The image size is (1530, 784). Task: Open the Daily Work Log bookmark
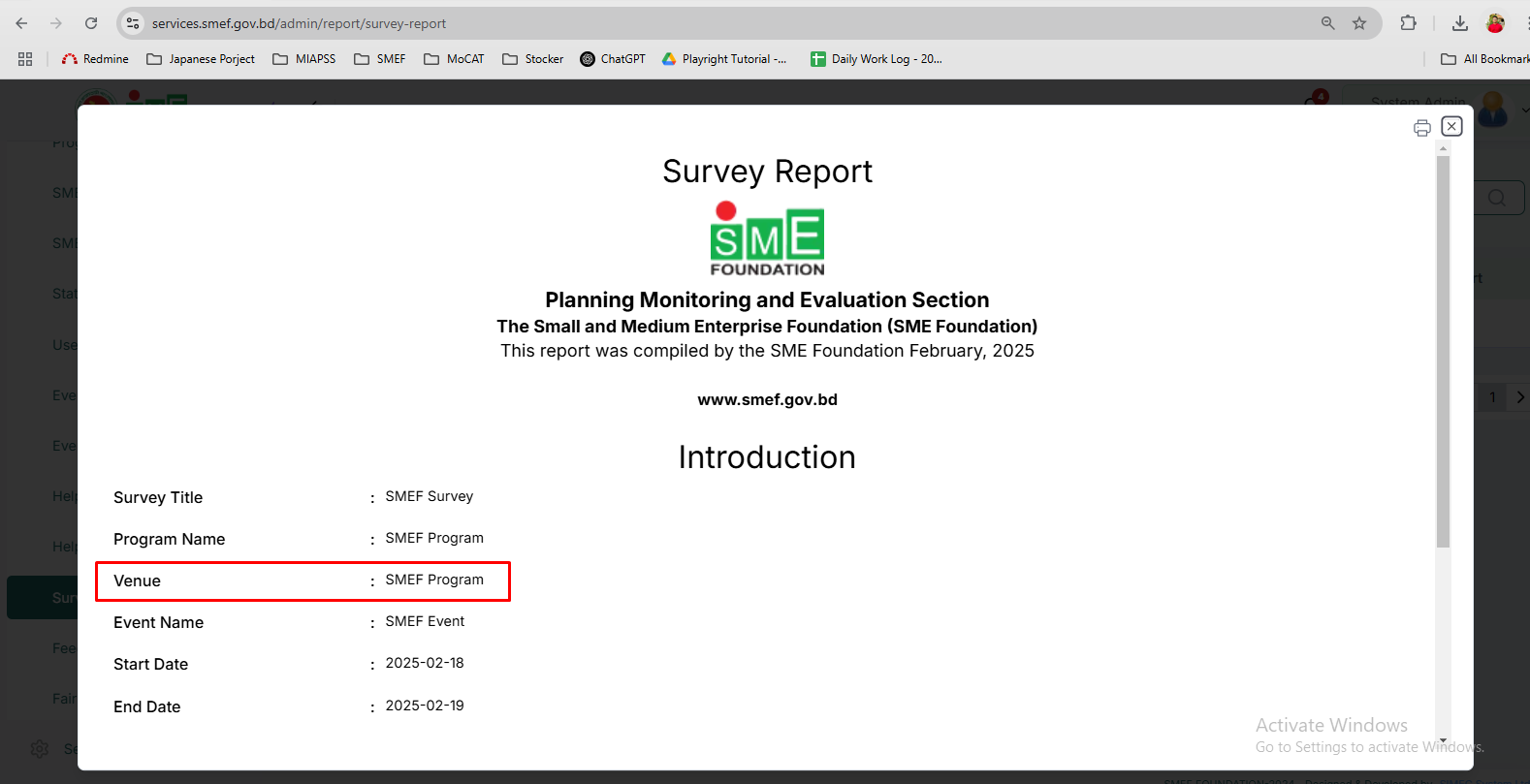[x=877, y=59]
